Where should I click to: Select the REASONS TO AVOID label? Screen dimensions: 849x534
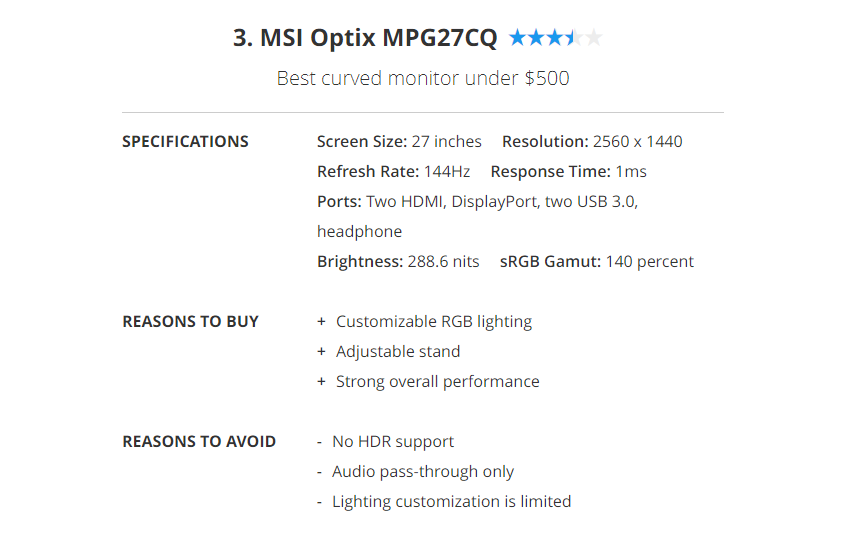tap(199, 442)
